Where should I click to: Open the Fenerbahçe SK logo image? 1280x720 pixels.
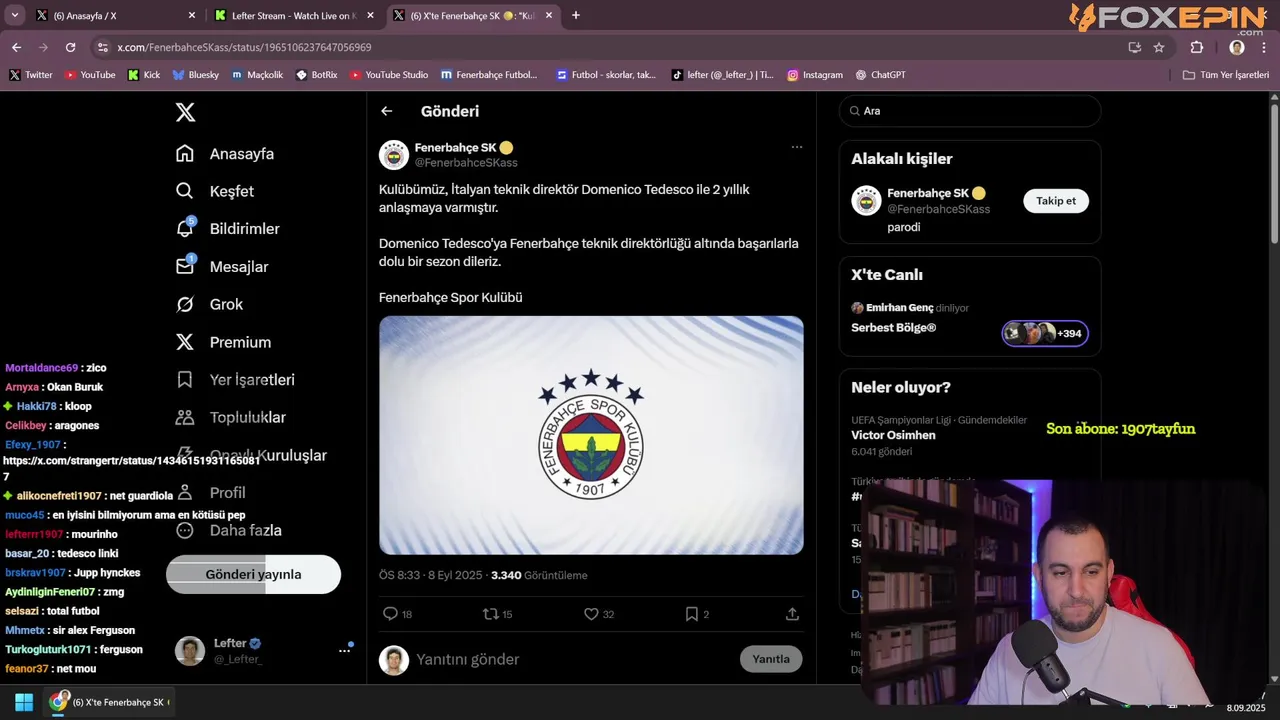591,435
